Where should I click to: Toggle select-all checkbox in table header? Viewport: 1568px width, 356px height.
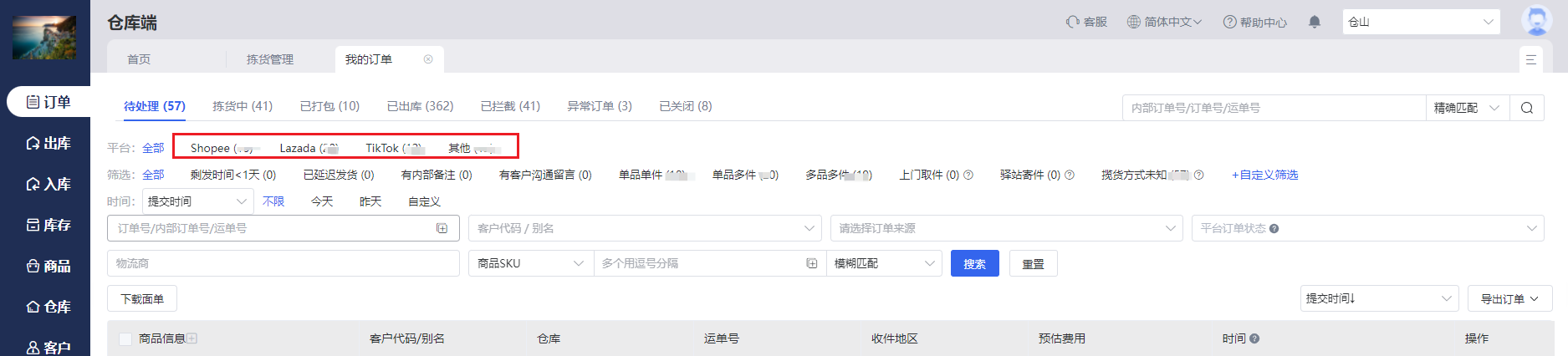tap(125, 338)
